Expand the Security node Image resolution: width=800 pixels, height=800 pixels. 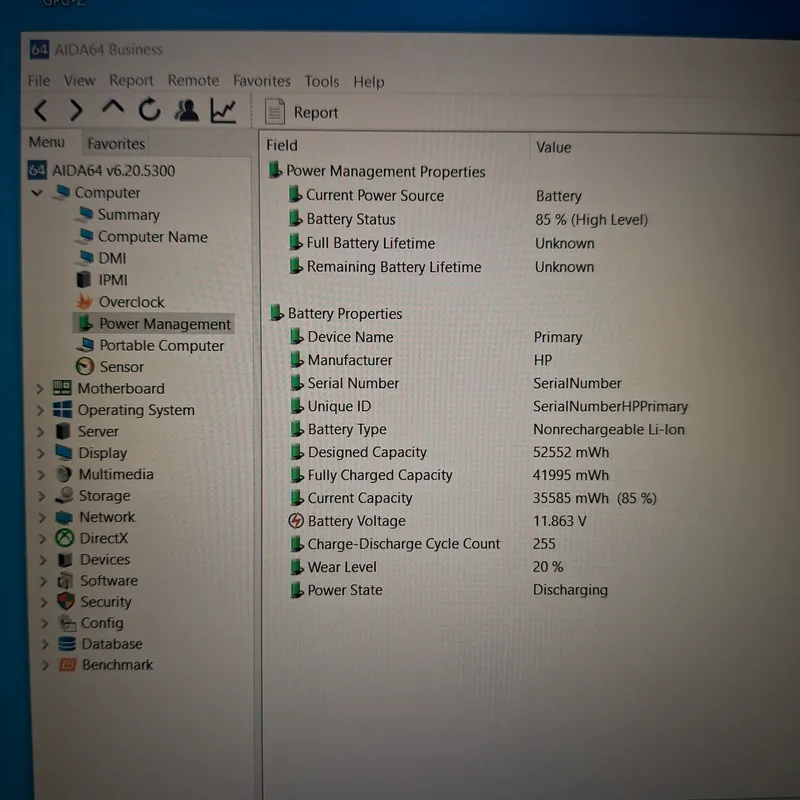point(44,603)
